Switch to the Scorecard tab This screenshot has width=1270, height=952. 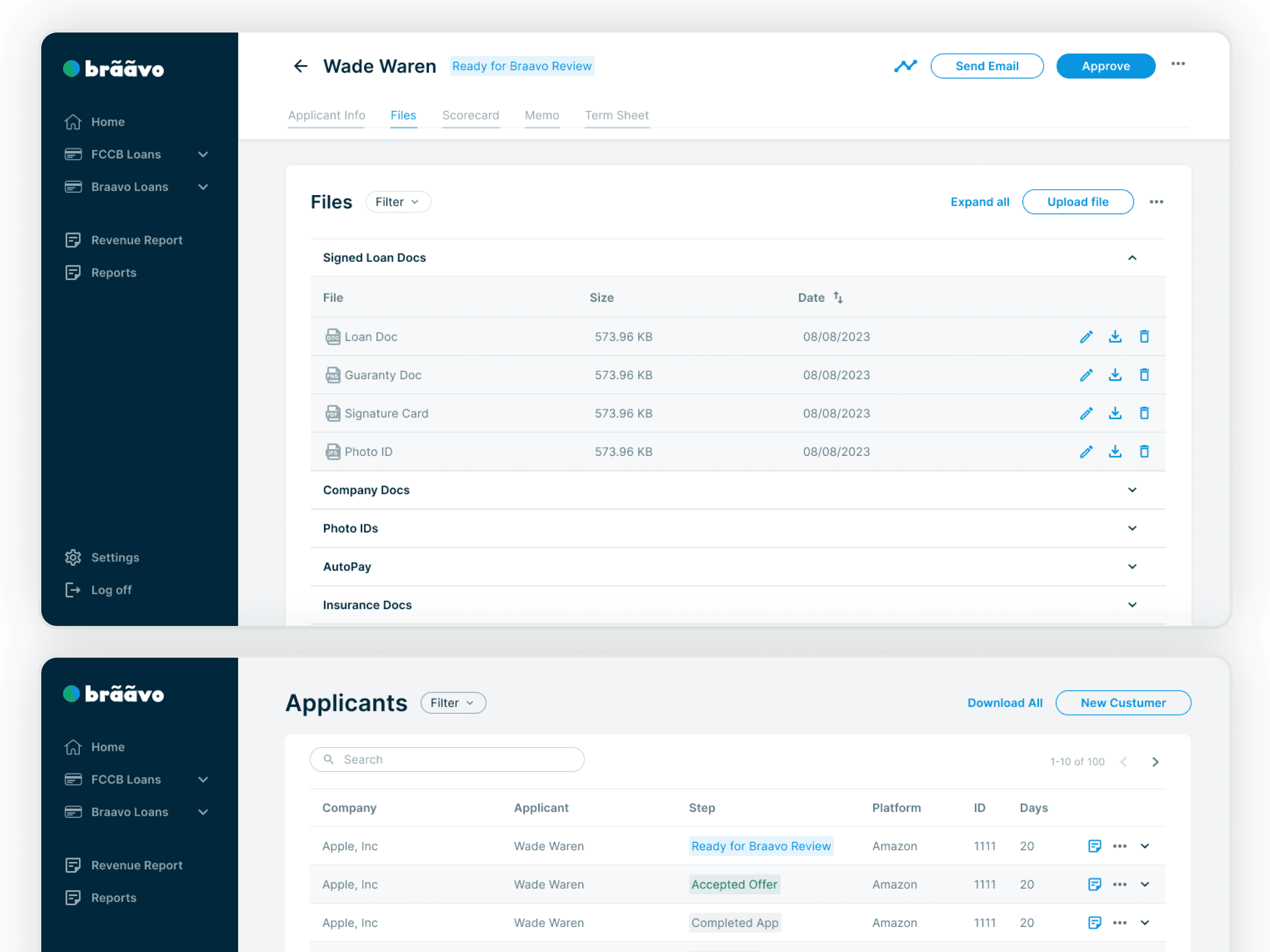(470, 115)
